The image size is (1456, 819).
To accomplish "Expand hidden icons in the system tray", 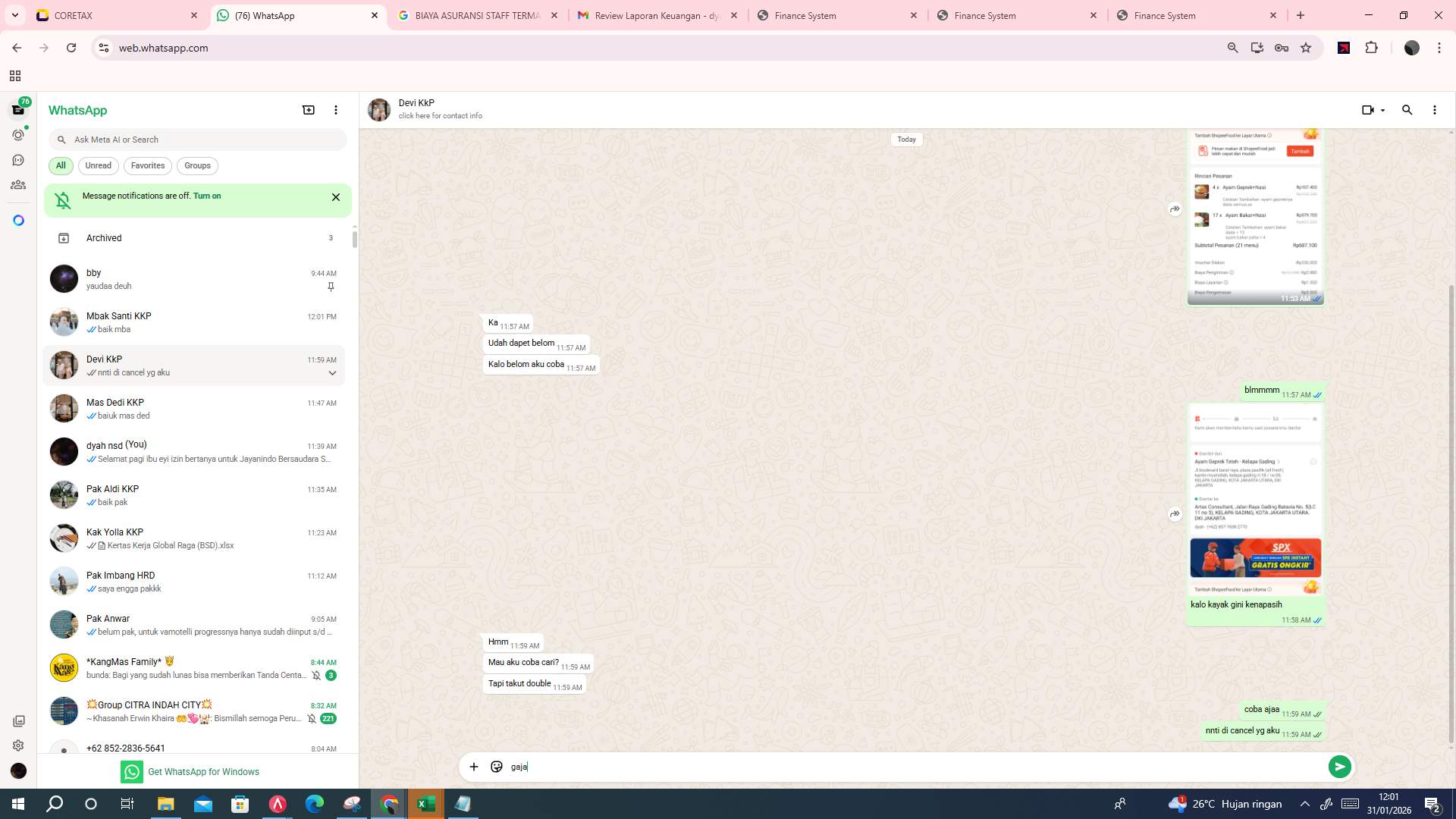I will pyautogui.click(x=1304, y=803).
